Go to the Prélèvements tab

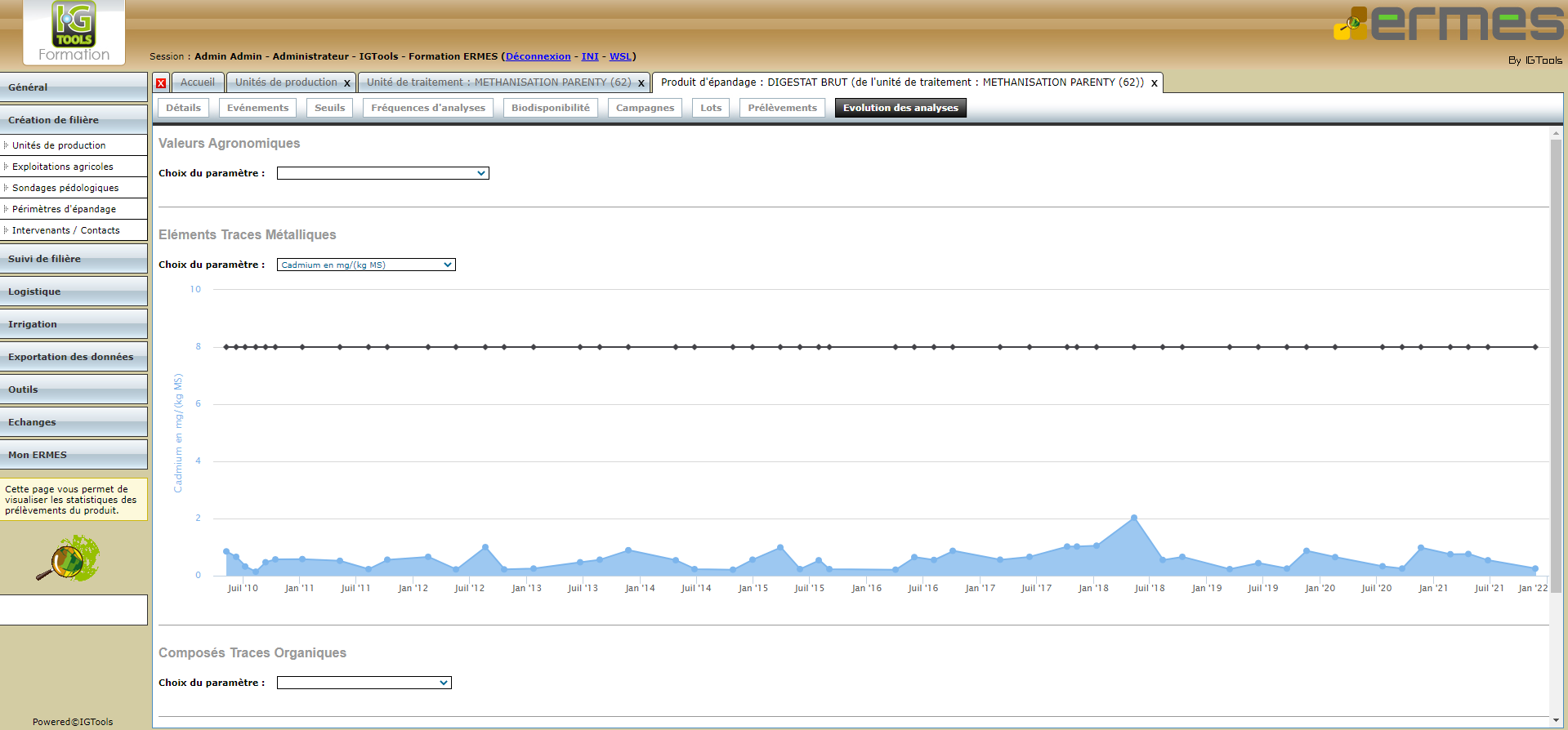tap(782, 108)
